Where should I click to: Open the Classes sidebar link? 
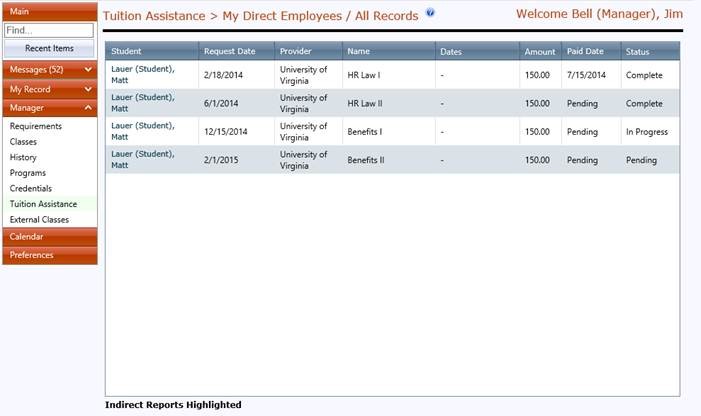coord(23,142)
